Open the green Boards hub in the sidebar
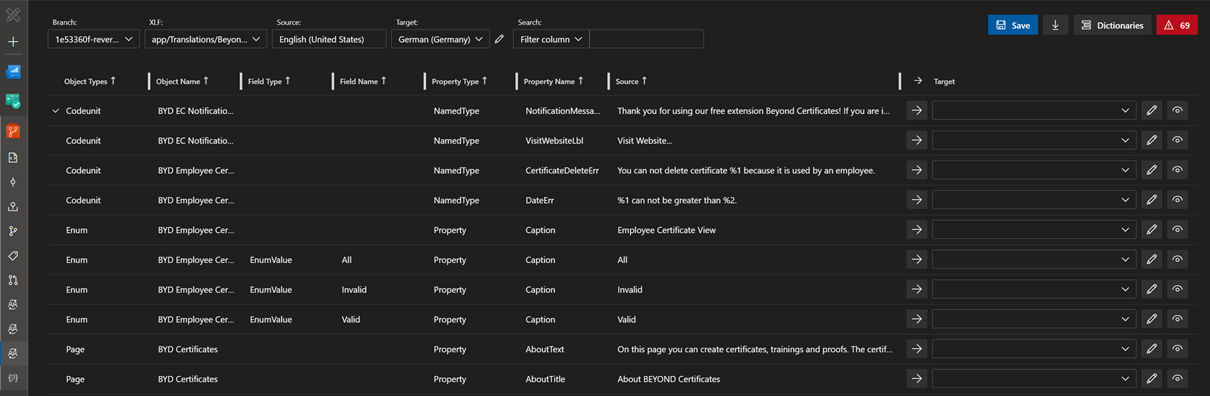 [x=13, y=101]
